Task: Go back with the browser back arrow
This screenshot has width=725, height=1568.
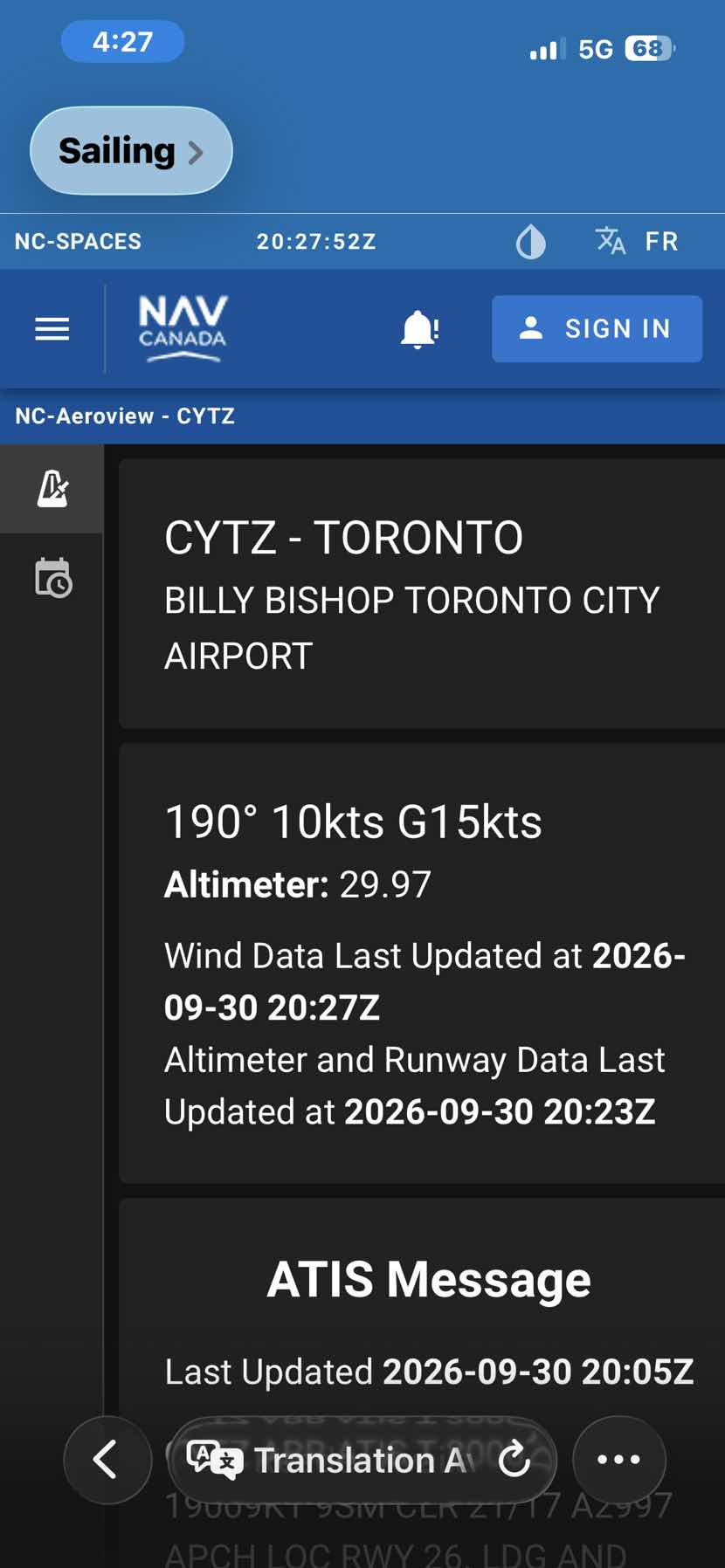Action: [107, 1460]
